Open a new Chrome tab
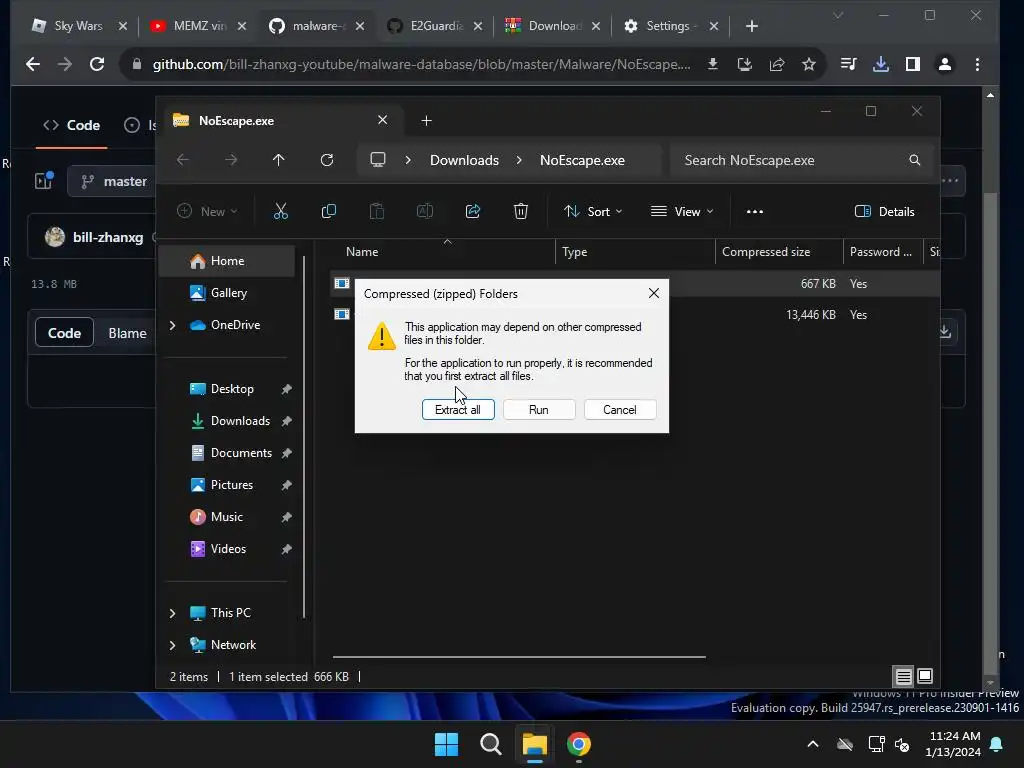Viewport: 1024px width, 768px height. point(752,26)
